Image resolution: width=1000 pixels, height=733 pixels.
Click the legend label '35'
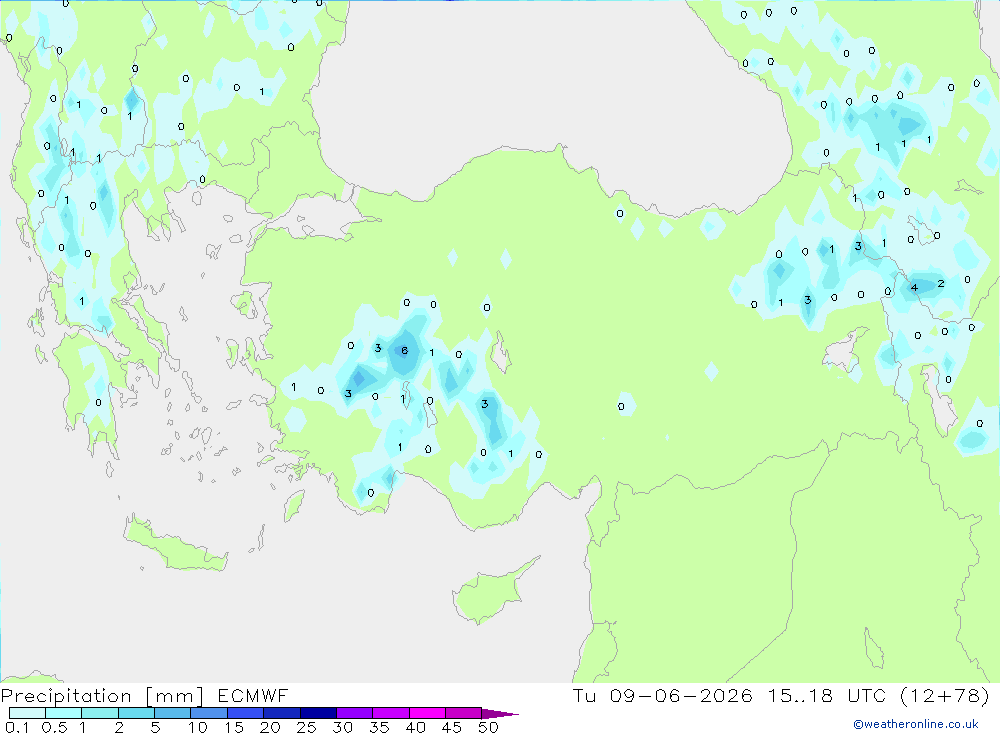(x=379, y=727)
